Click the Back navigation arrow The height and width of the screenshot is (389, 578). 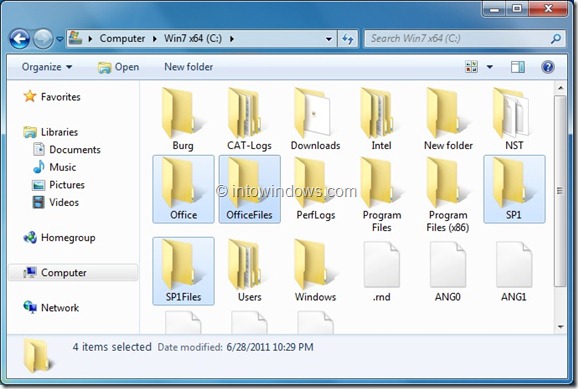click(19, 39)
